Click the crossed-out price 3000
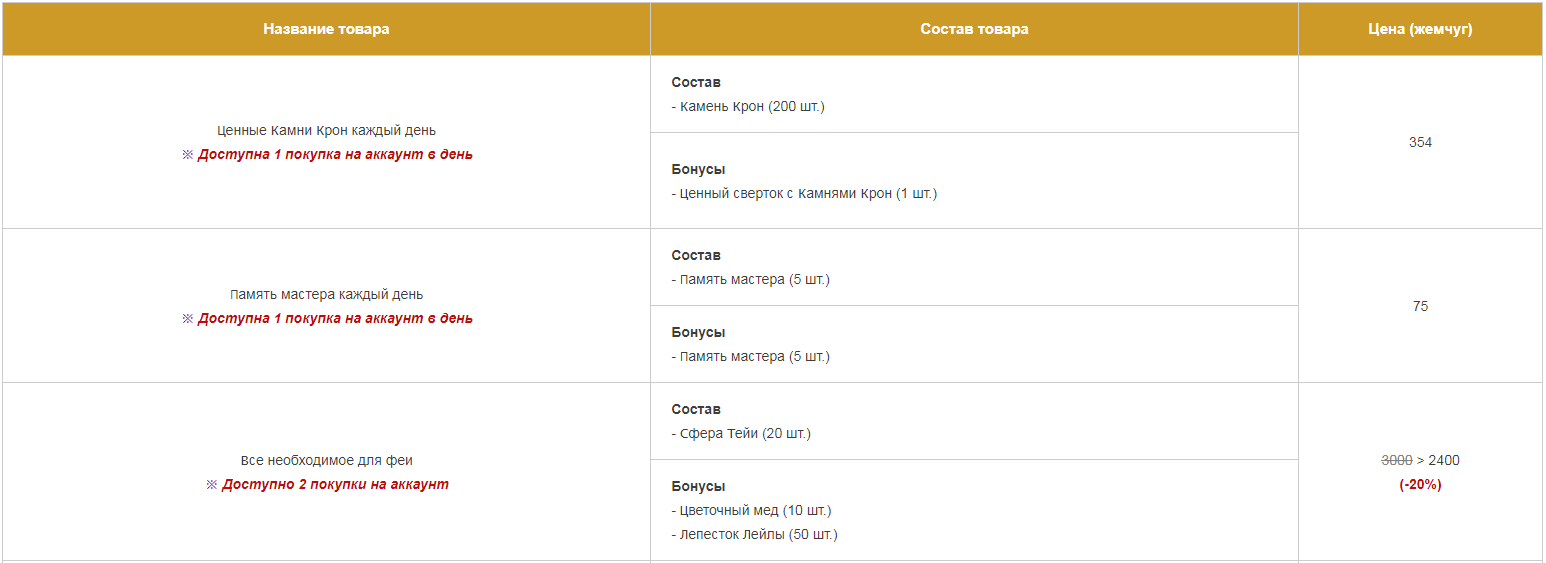This screenshot has width=1546, height=563. (x=1396, y=460)
